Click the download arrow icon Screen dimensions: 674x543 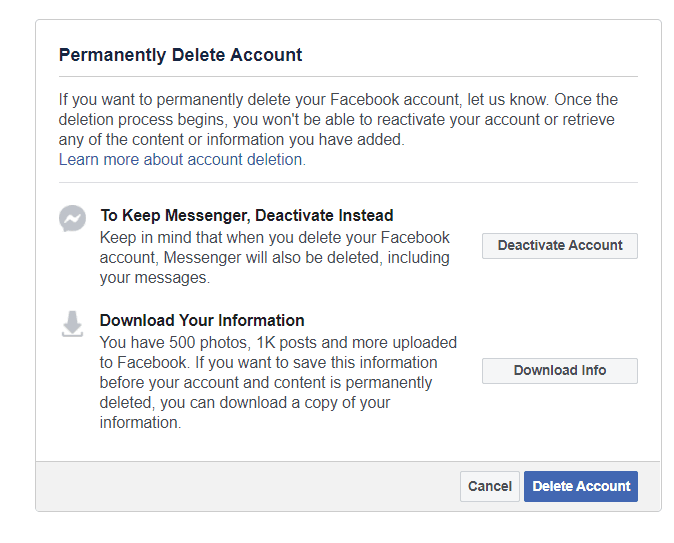click(x=72, y=324)
